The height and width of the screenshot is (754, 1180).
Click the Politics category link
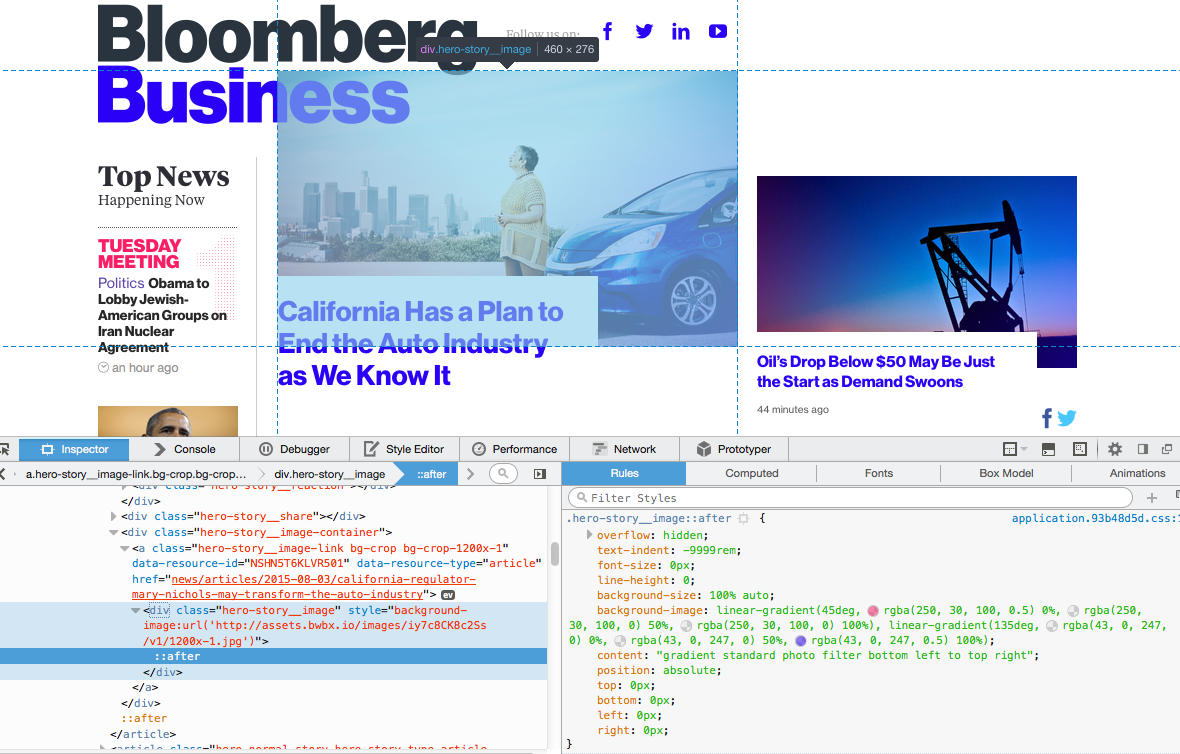pyautogui.click(x=120, y=283)
